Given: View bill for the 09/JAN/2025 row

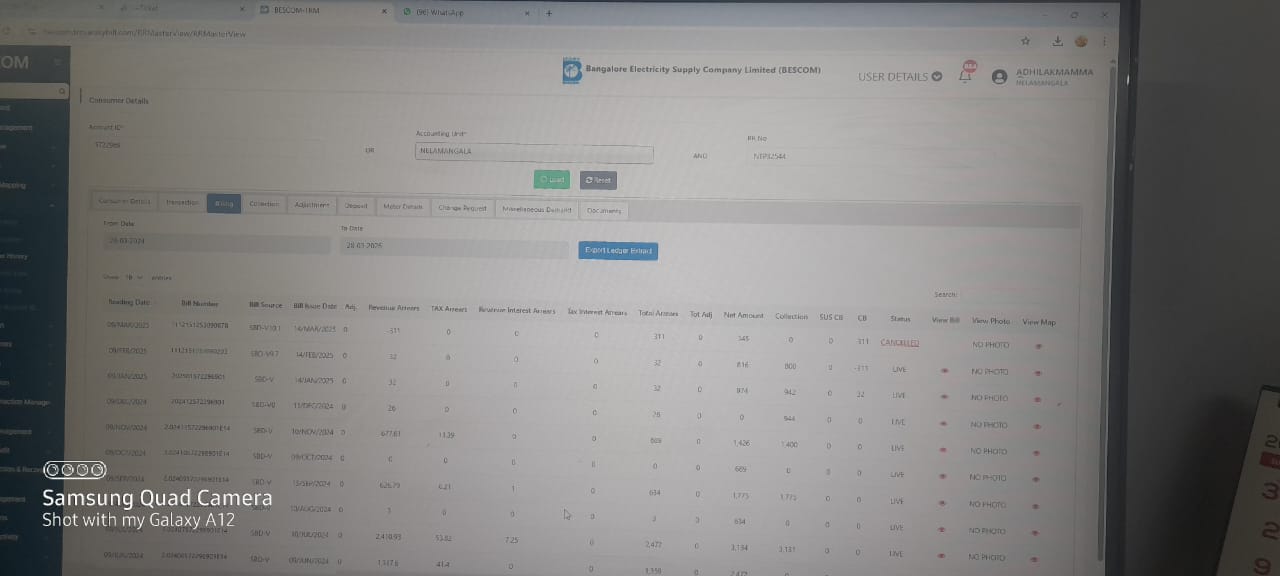Looking at the screenshot, I should pyautogui.click(x=944, y=396).
